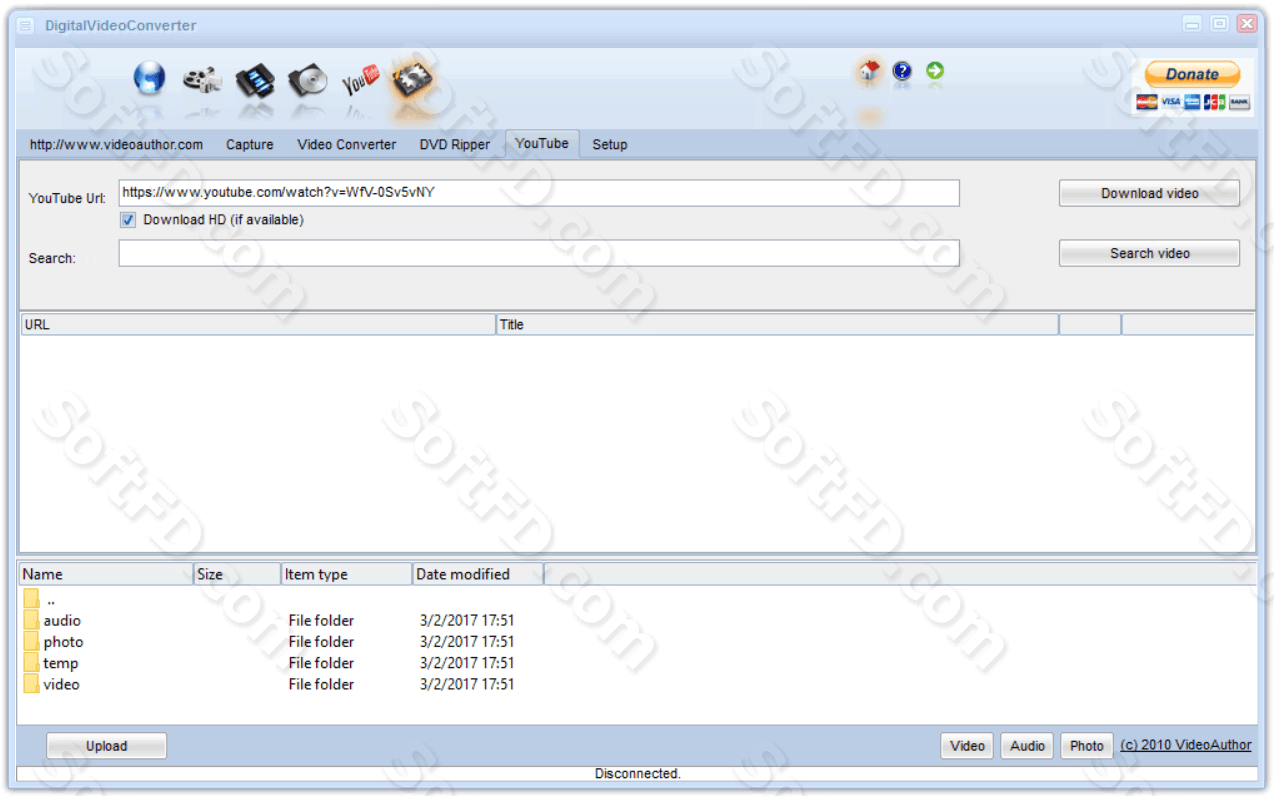1274x796 pixels.
Task: Click the Donate PayPal button
Action: tap(1192, 74)
